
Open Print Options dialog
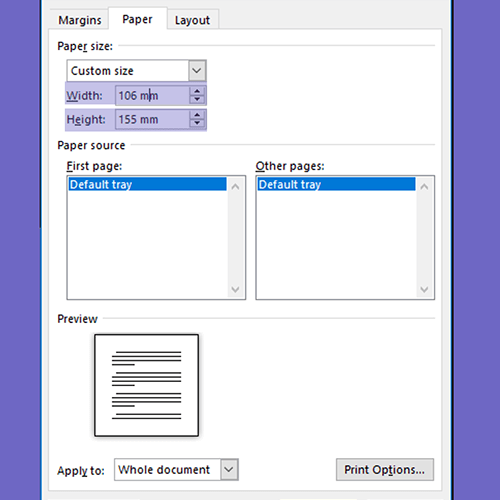(x=385, y=470)
